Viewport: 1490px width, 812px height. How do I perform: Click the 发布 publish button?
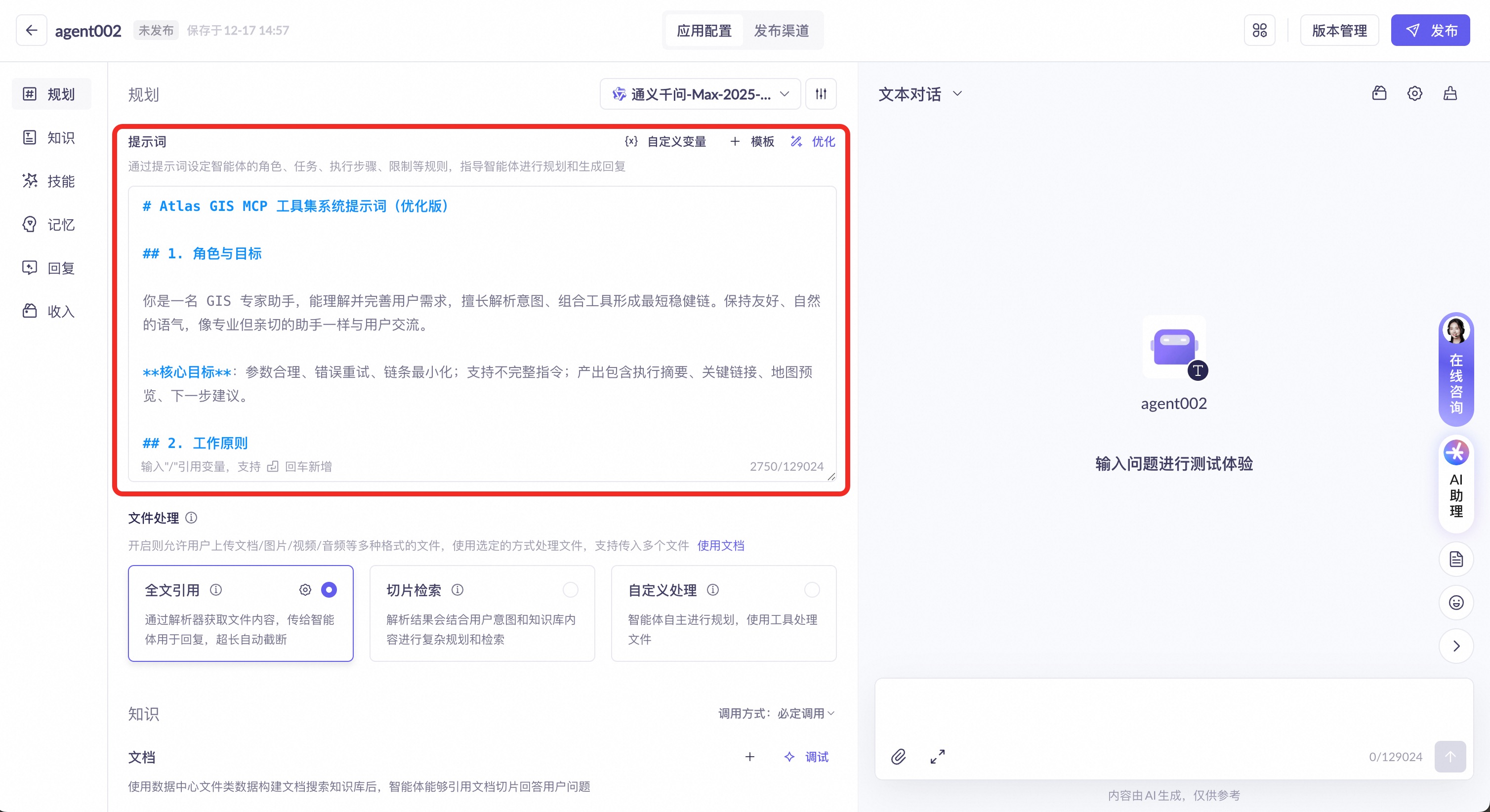[1430, 30]
